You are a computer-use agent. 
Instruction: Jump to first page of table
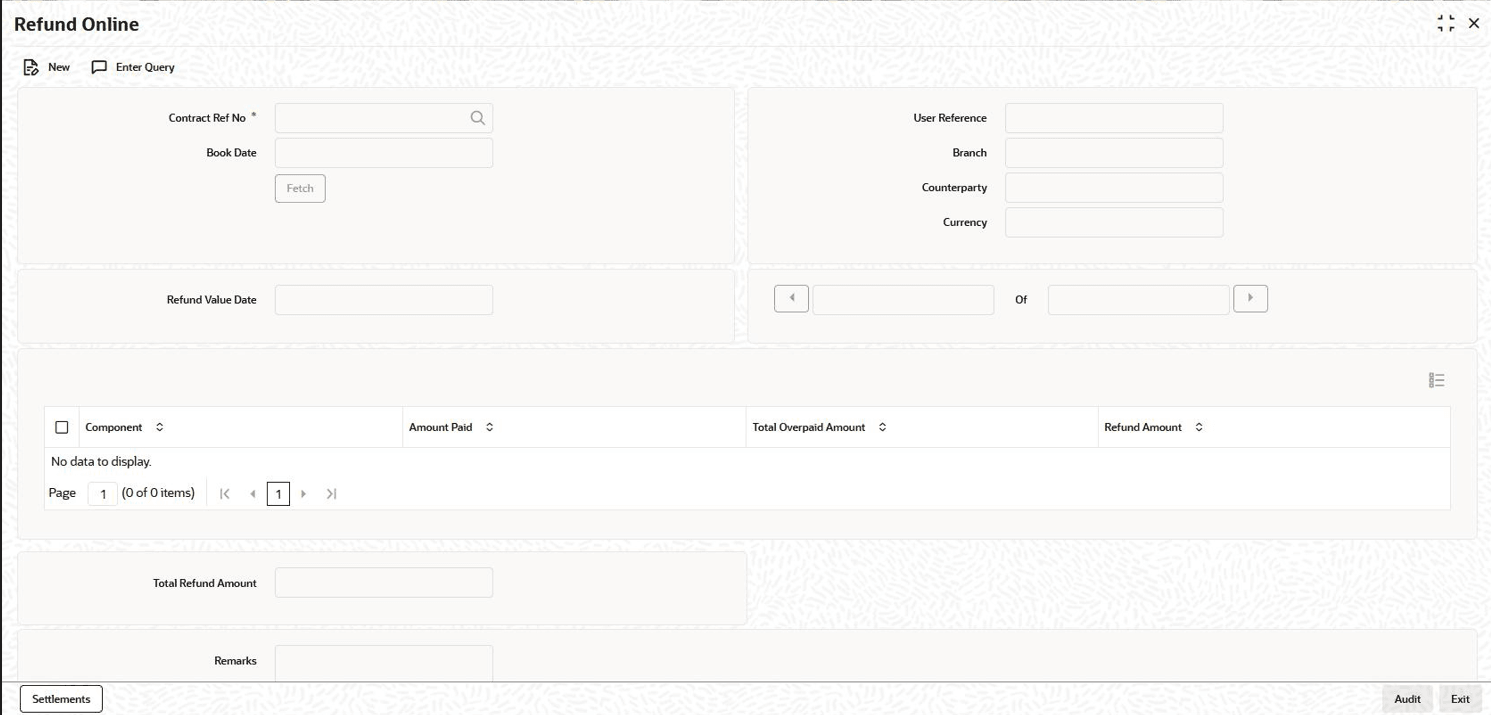(x=225, y=494)
